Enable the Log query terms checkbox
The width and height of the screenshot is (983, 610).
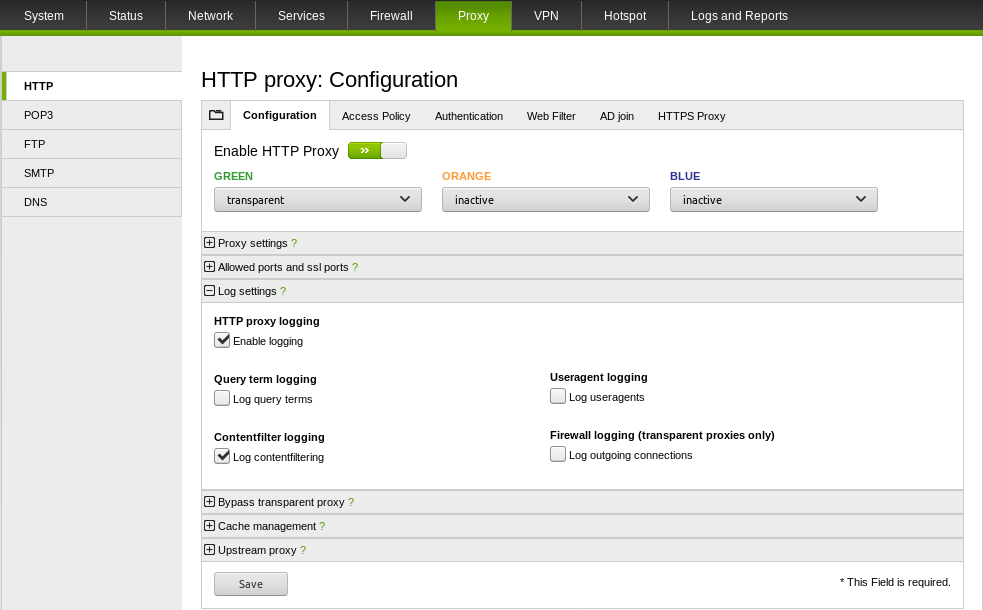[222, 398]
